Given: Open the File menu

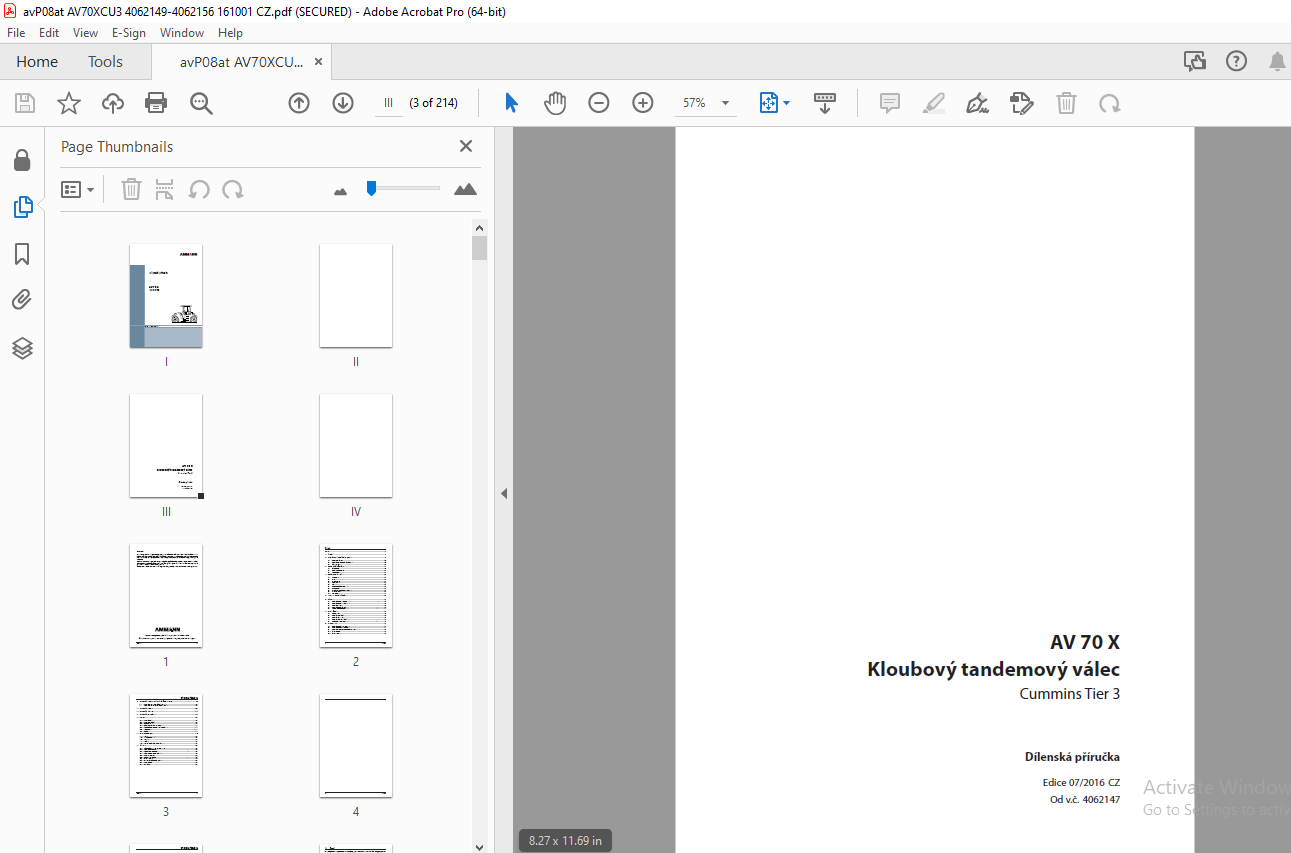Looking at the screenshot, I should click(x=16, y=33).
